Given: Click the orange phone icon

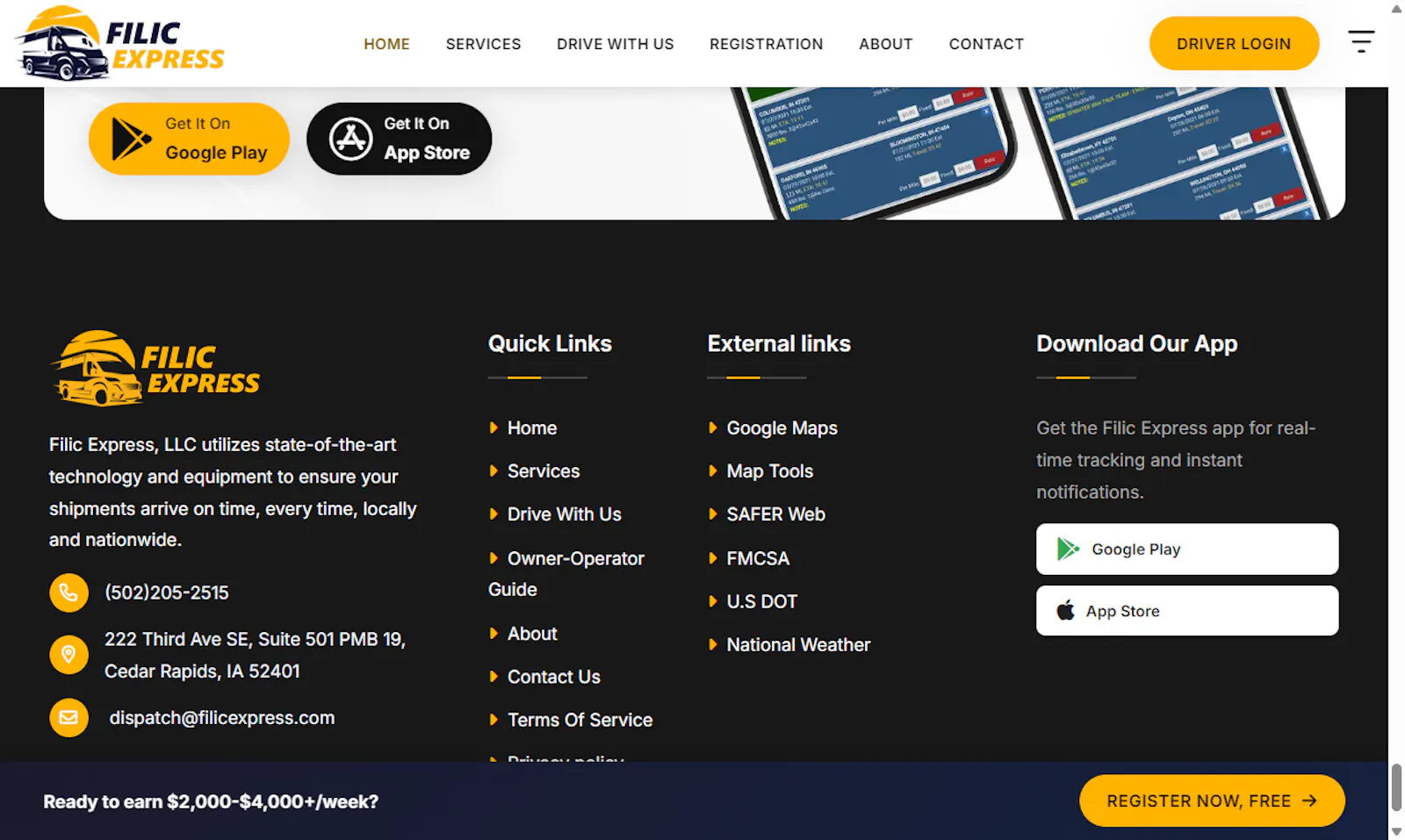Looking at the screenshot, I should (x=68, y=592).
